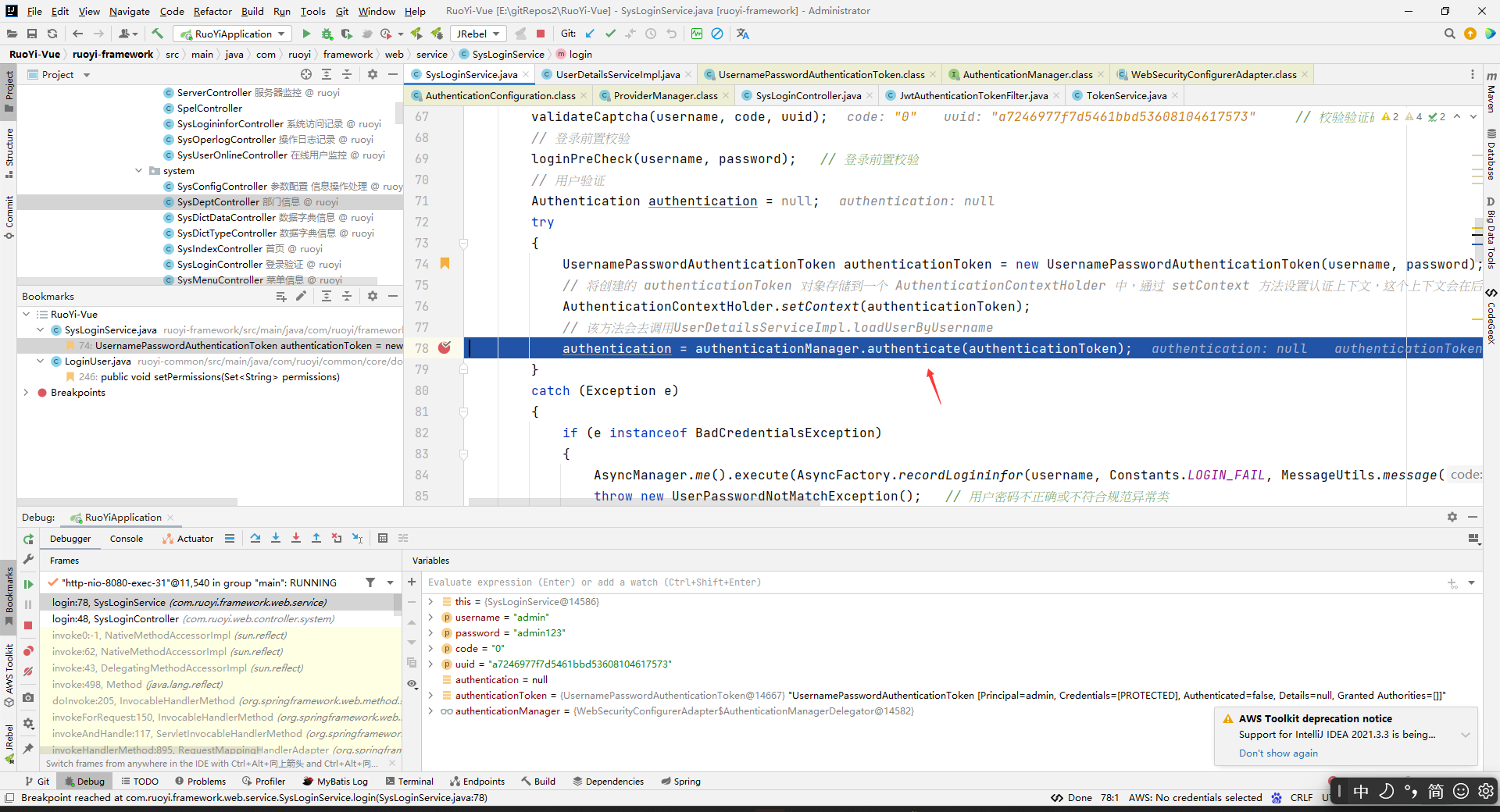This screenshot has width=1500, height=812.
Task: Toggle the thread frames filter funnel icon
Action: 370,582
